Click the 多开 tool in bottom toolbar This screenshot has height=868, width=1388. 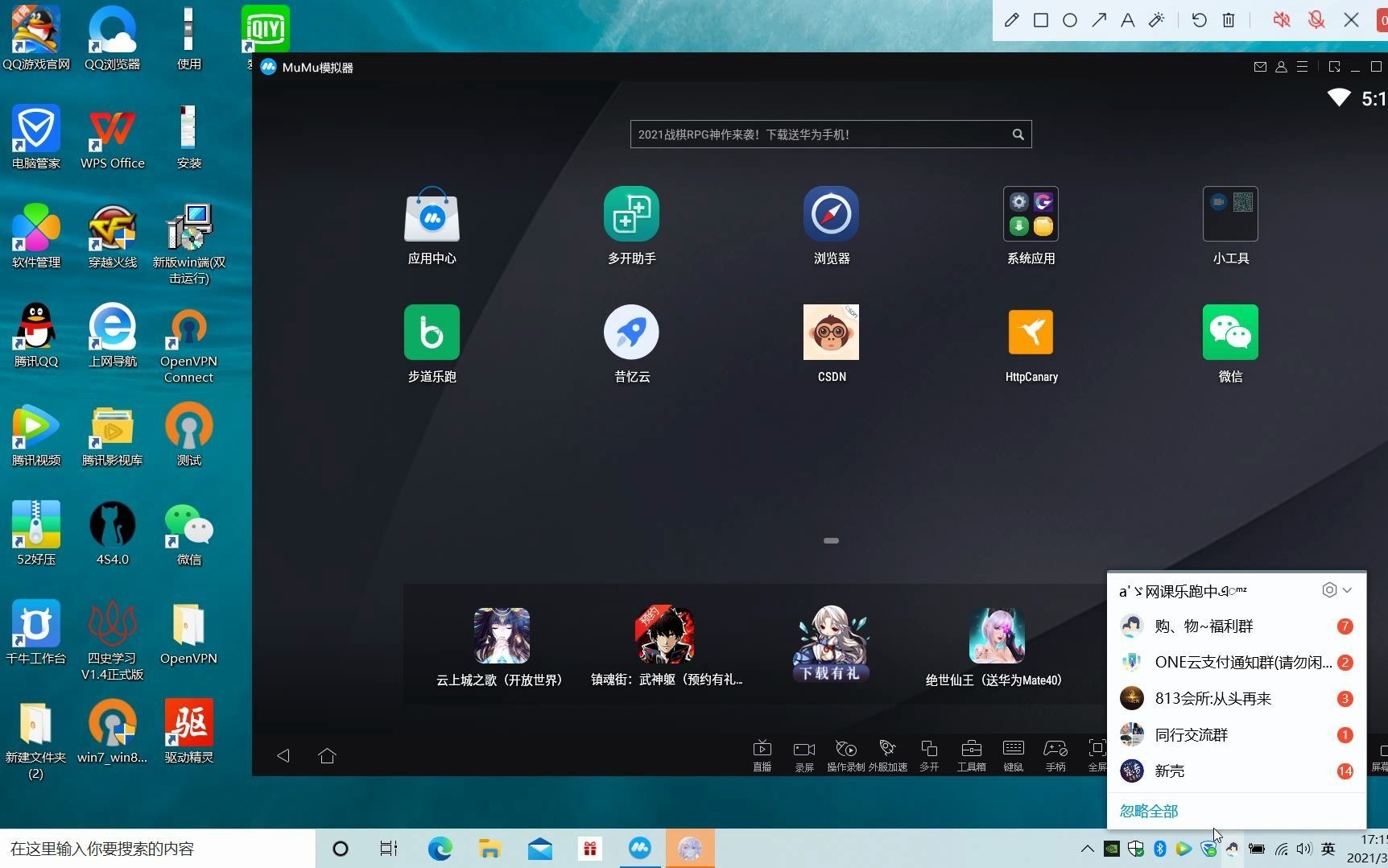929,755
